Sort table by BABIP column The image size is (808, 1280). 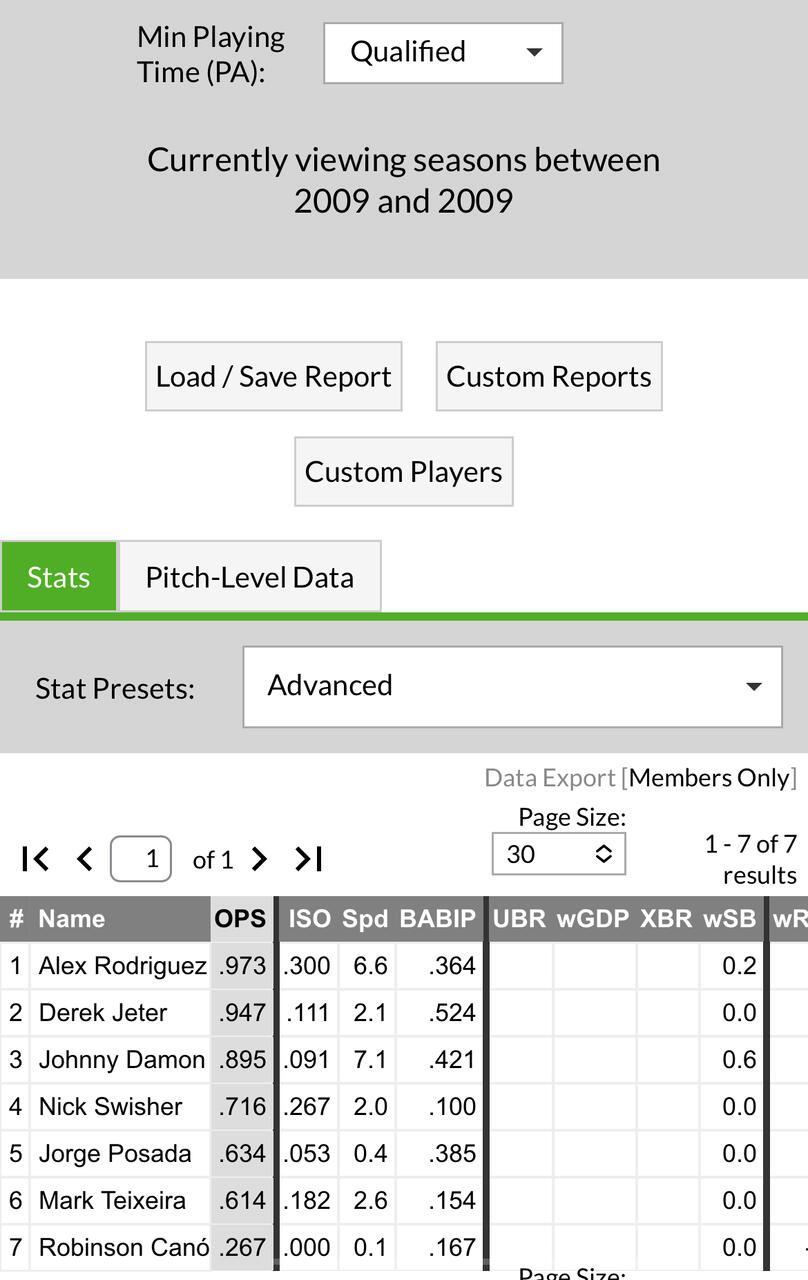(437, 919)
